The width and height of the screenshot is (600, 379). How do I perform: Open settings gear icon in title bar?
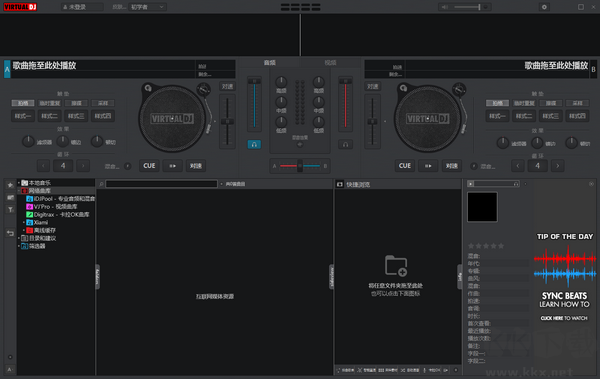click(x=544, y=7)
